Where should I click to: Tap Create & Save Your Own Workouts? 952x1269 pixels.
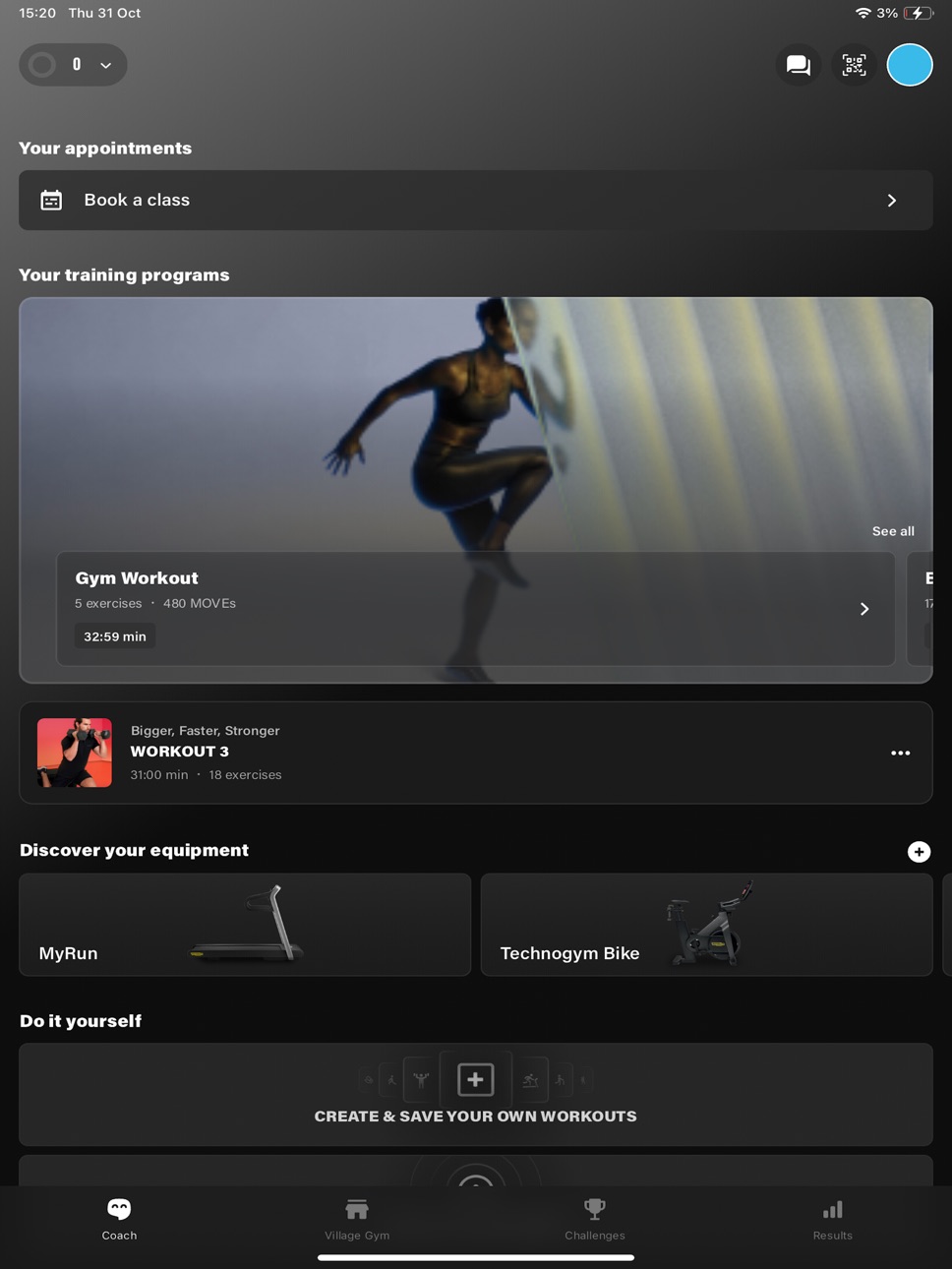click(x=475, y=1117)
